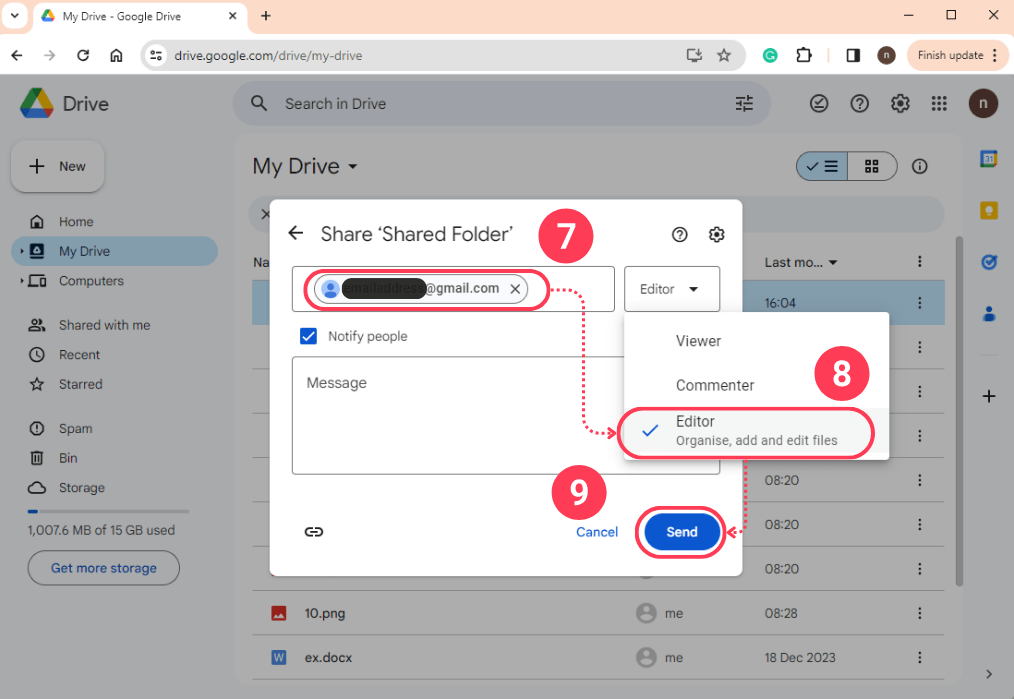The image size is (1014, 699).
Task: Open Drive settings via the gear icon
Action: click(899, 103)
